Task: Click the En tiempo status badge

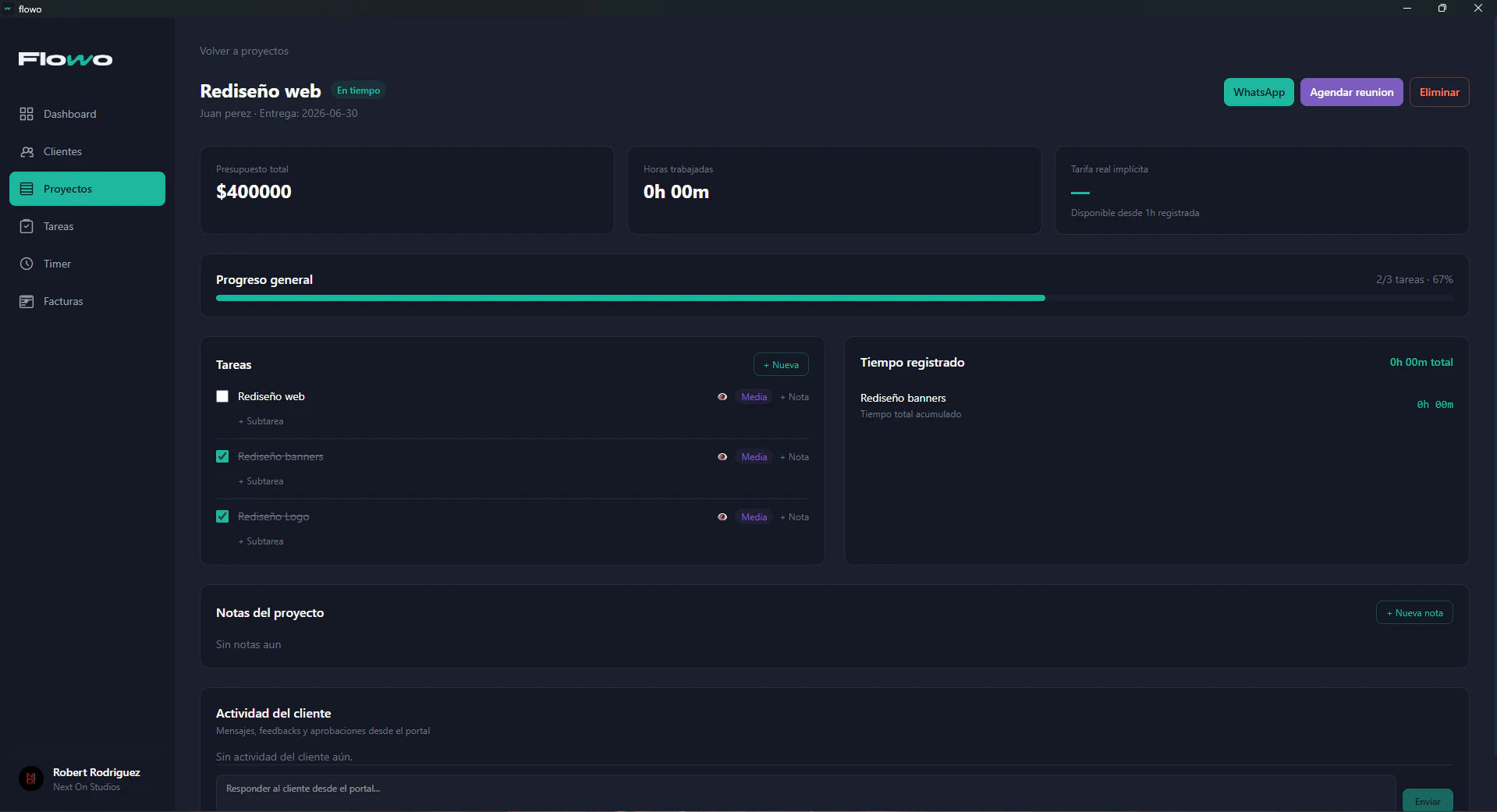Action: 358,90
